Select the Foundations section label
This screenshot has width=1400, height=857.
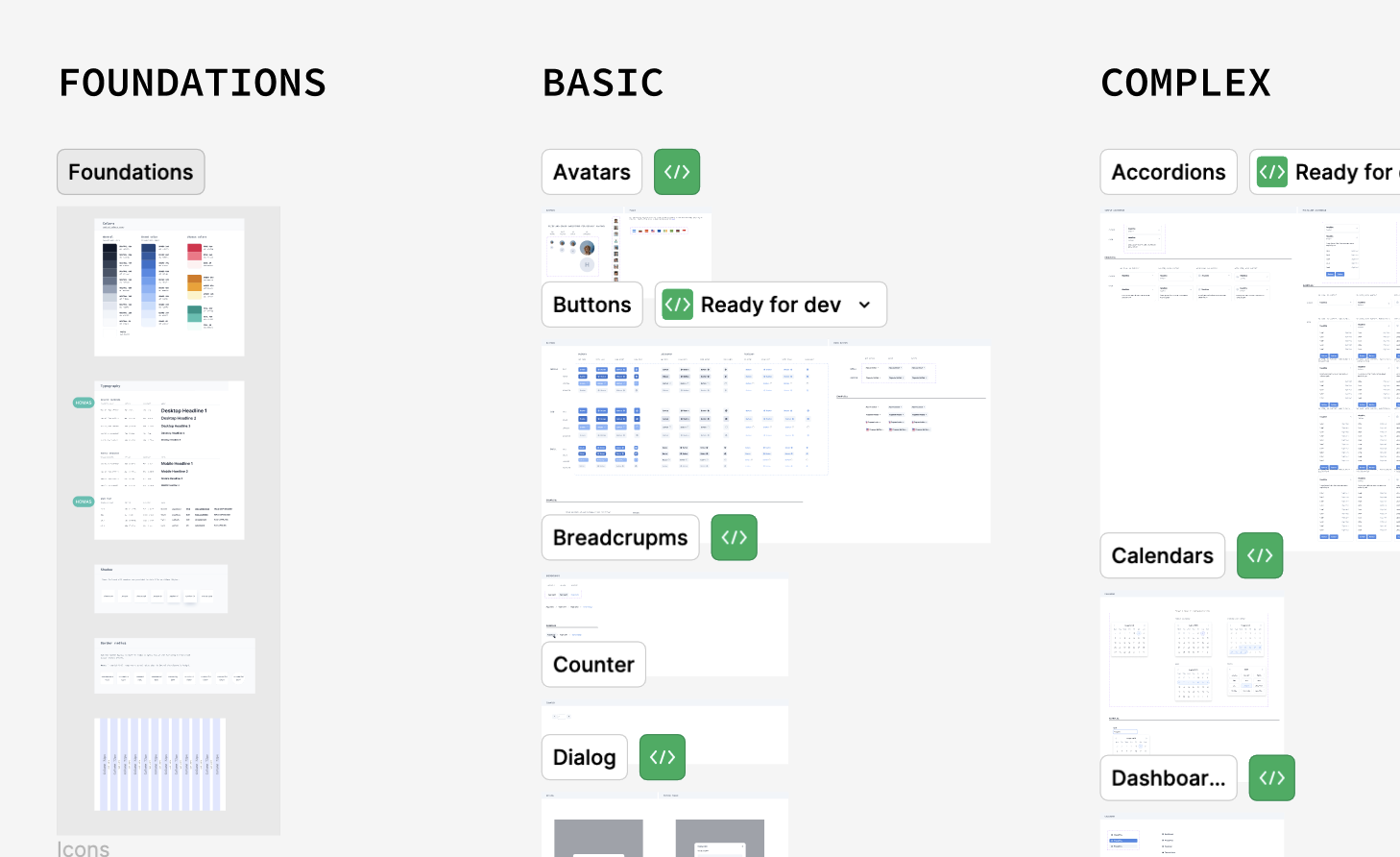tap(131, 172)
